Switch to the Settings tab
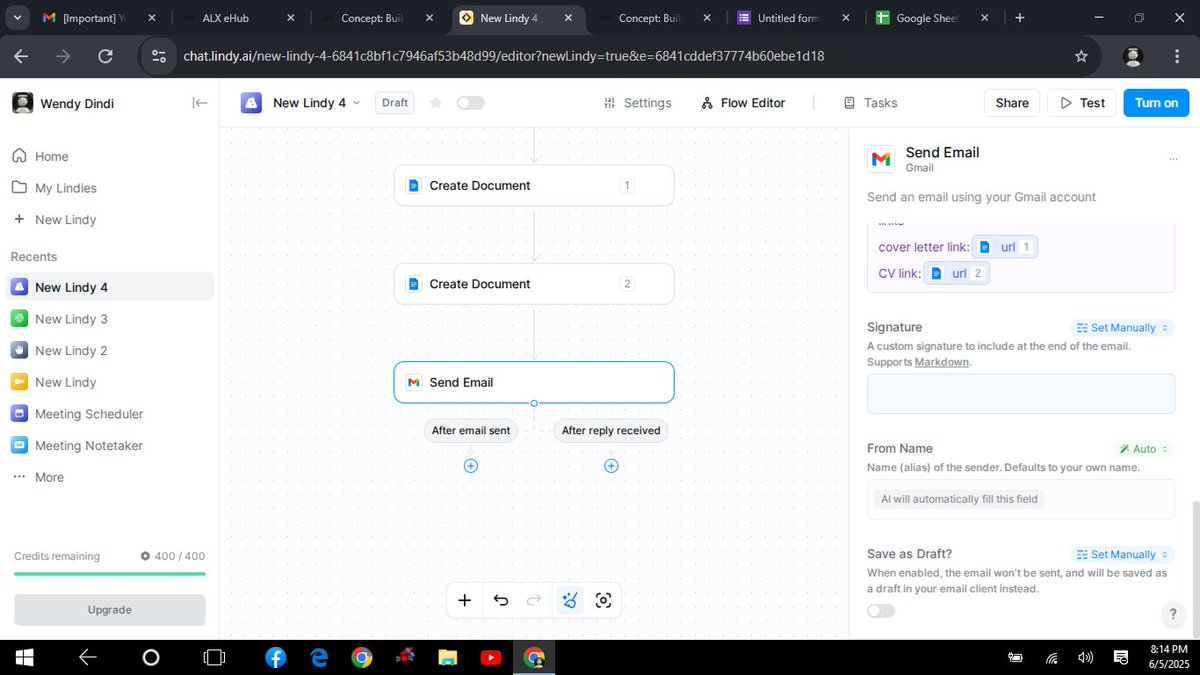The image size is (1200, 675). point(638,102)
